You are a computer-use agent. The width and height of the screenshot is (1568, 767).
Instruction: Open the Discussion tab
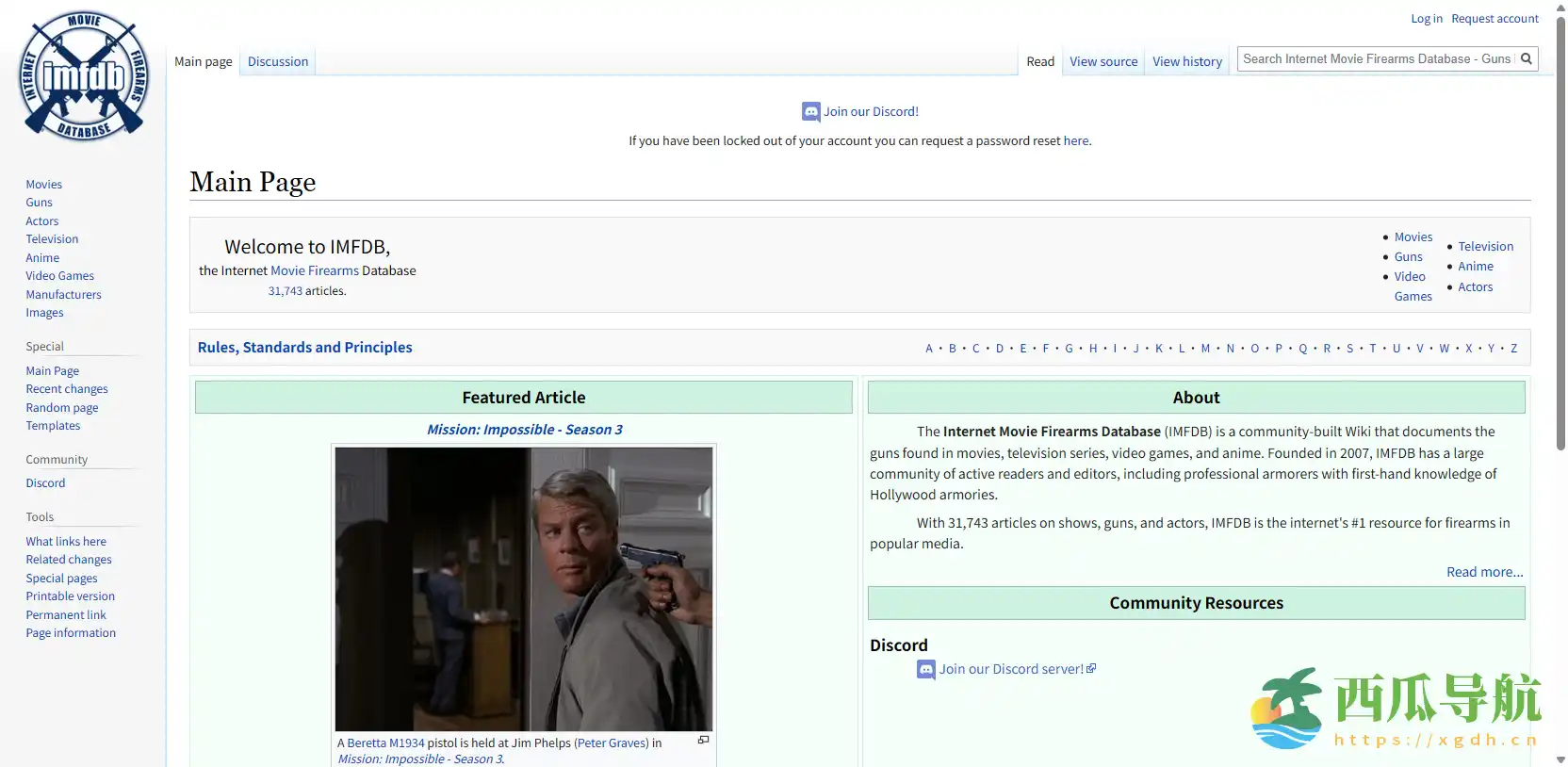coord(278,62)
